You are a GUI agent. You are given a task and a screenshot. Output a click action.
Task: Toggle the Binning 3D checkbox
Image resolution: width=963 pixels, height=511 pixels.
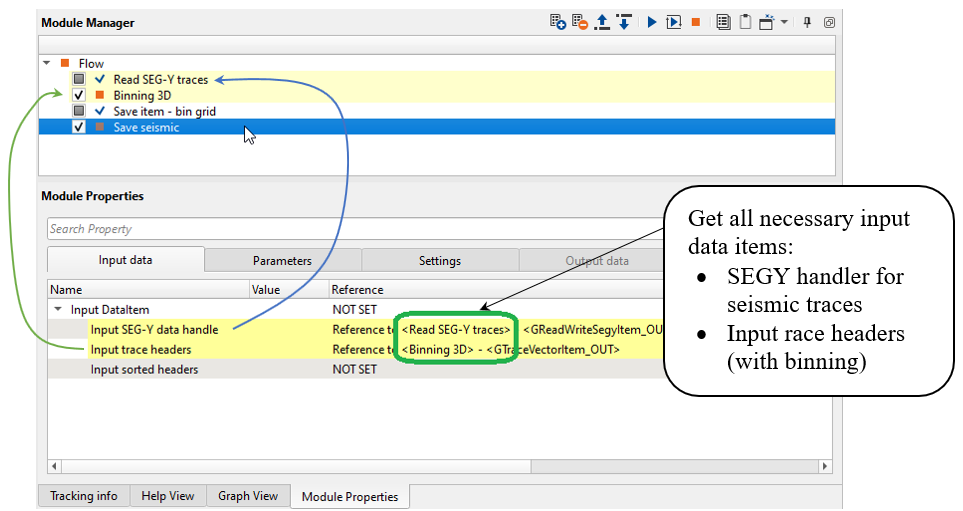[x=79, y=95]
